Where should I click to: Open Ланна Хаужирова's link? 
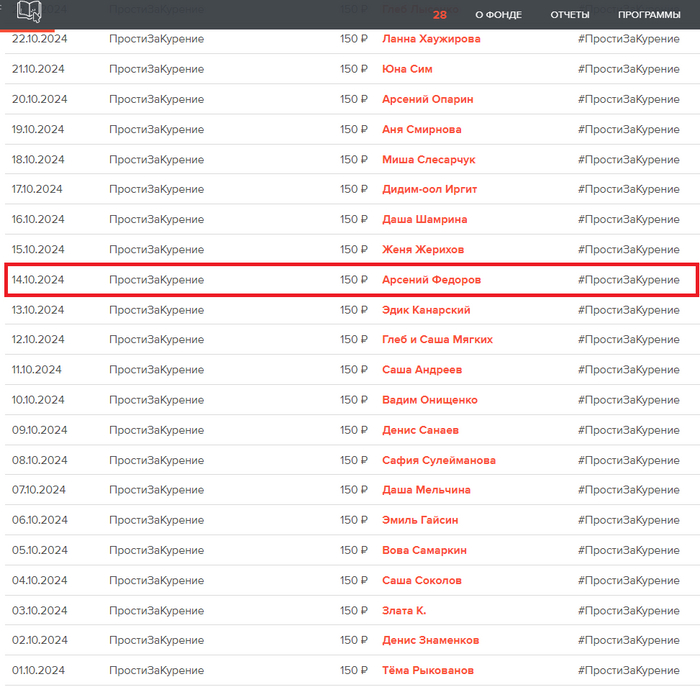tap(431, 39)
